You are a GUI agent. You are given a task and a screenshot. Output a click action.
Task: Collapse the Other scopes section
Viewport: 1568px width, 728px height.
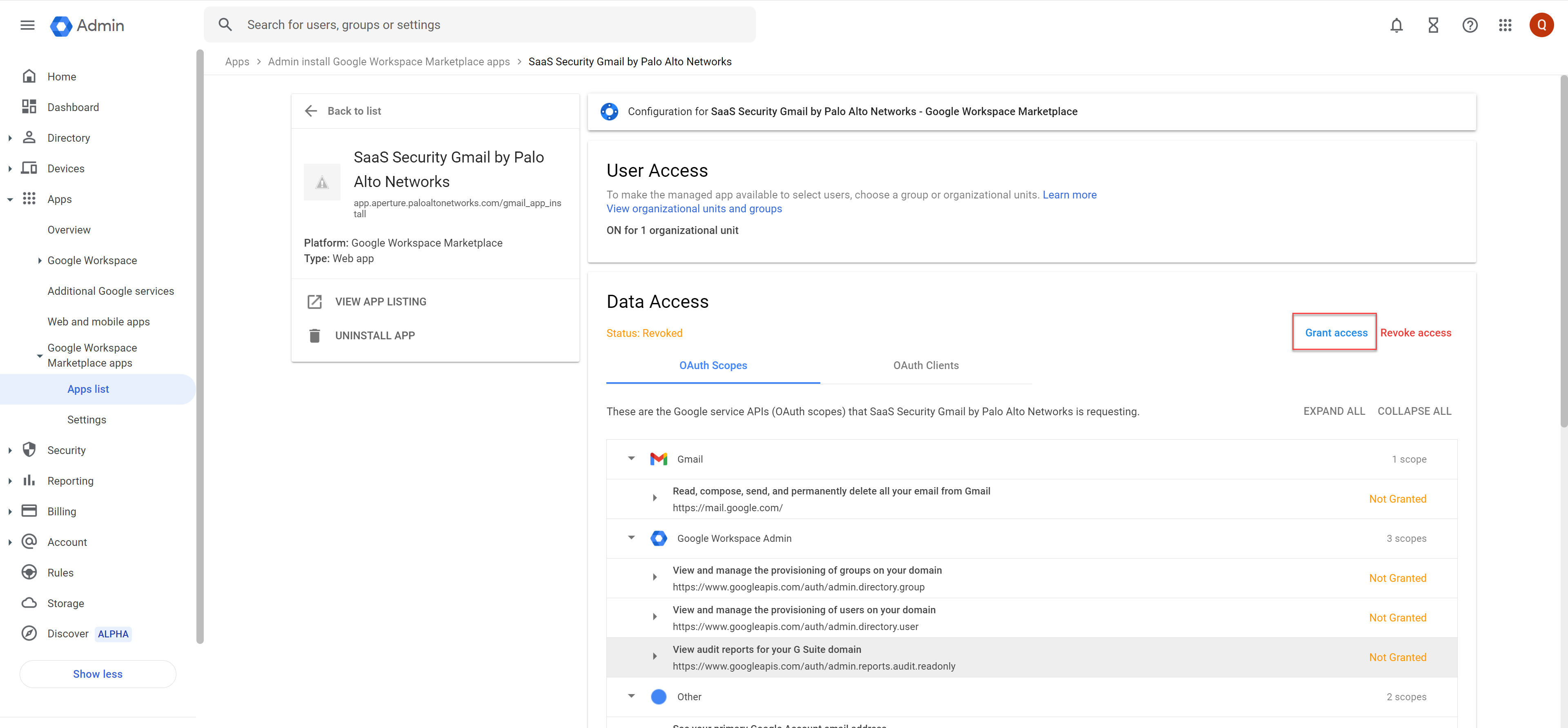click(631, 696)
